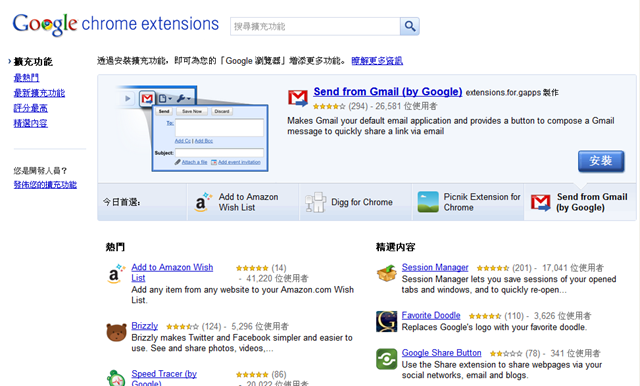This screenshot has width=640, height=386.
Task: Click the green Google Share Button icon
Action: (x=387, y=359)
